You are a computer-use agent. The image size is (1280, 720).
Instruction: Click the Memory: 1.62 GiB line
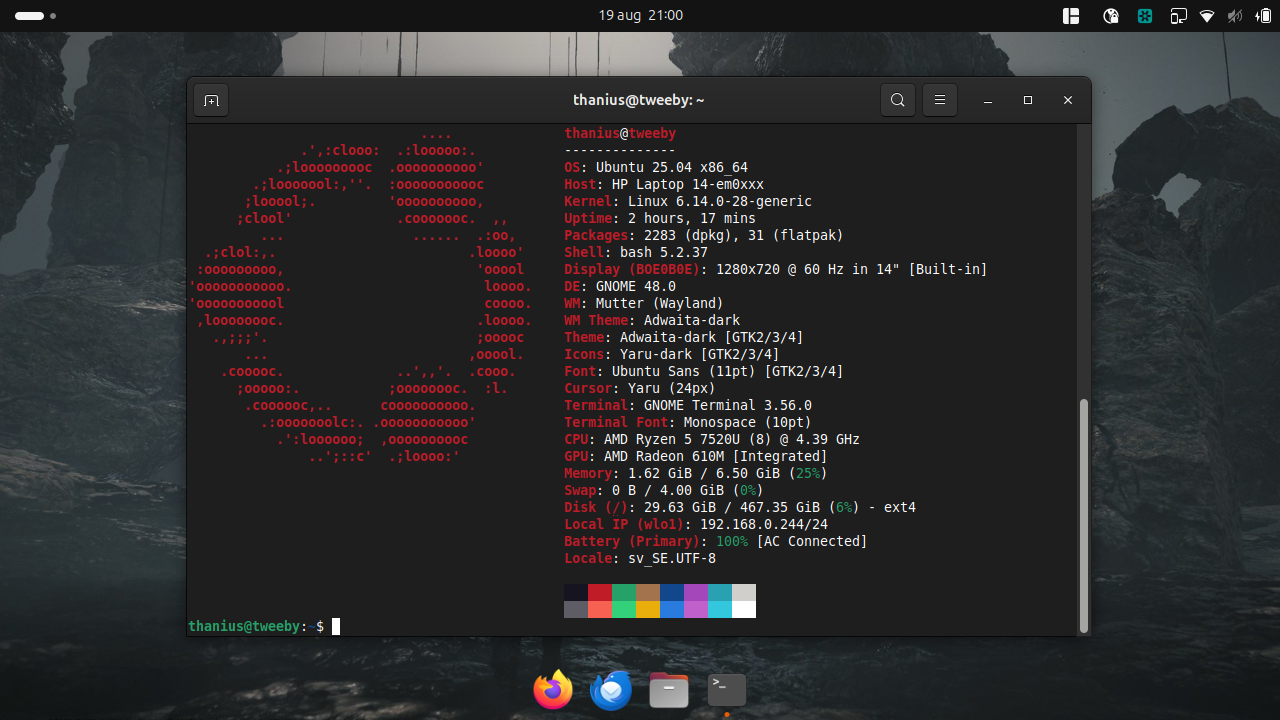pos(696,473)
